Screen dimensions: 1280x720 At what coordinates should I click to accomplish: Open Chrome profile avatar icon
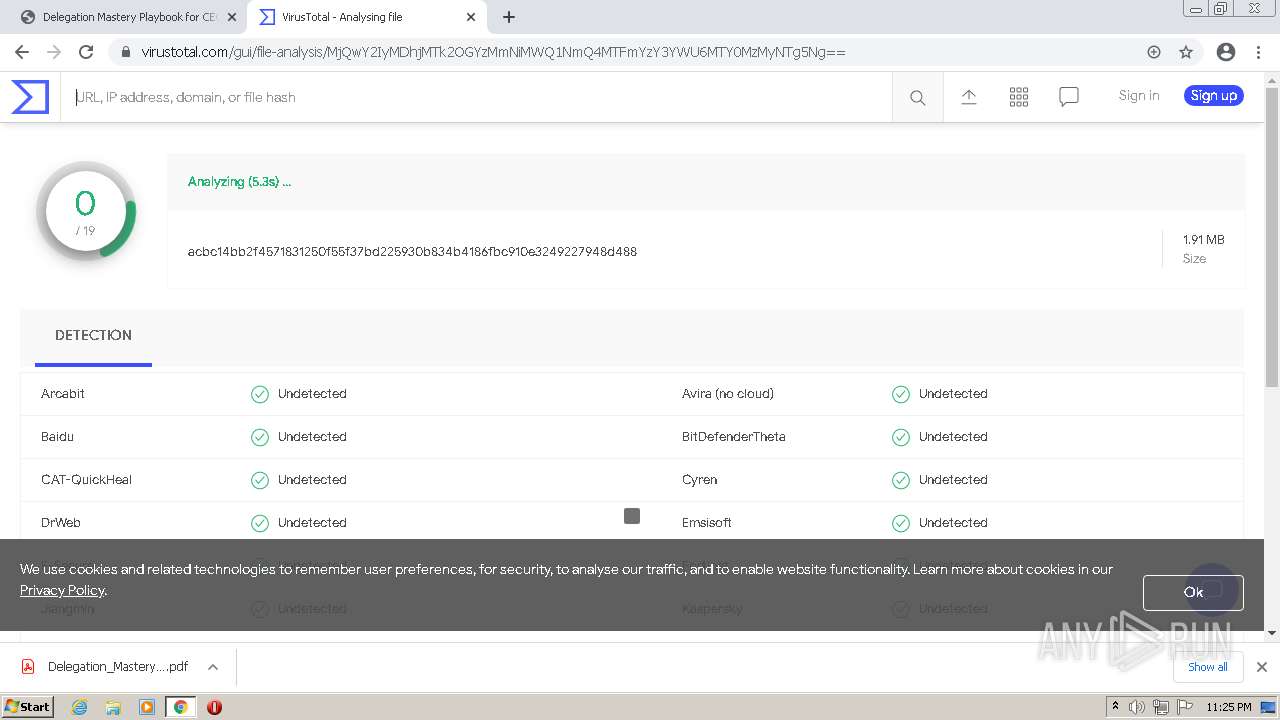pyautogui.click(x=1226, y=52)
